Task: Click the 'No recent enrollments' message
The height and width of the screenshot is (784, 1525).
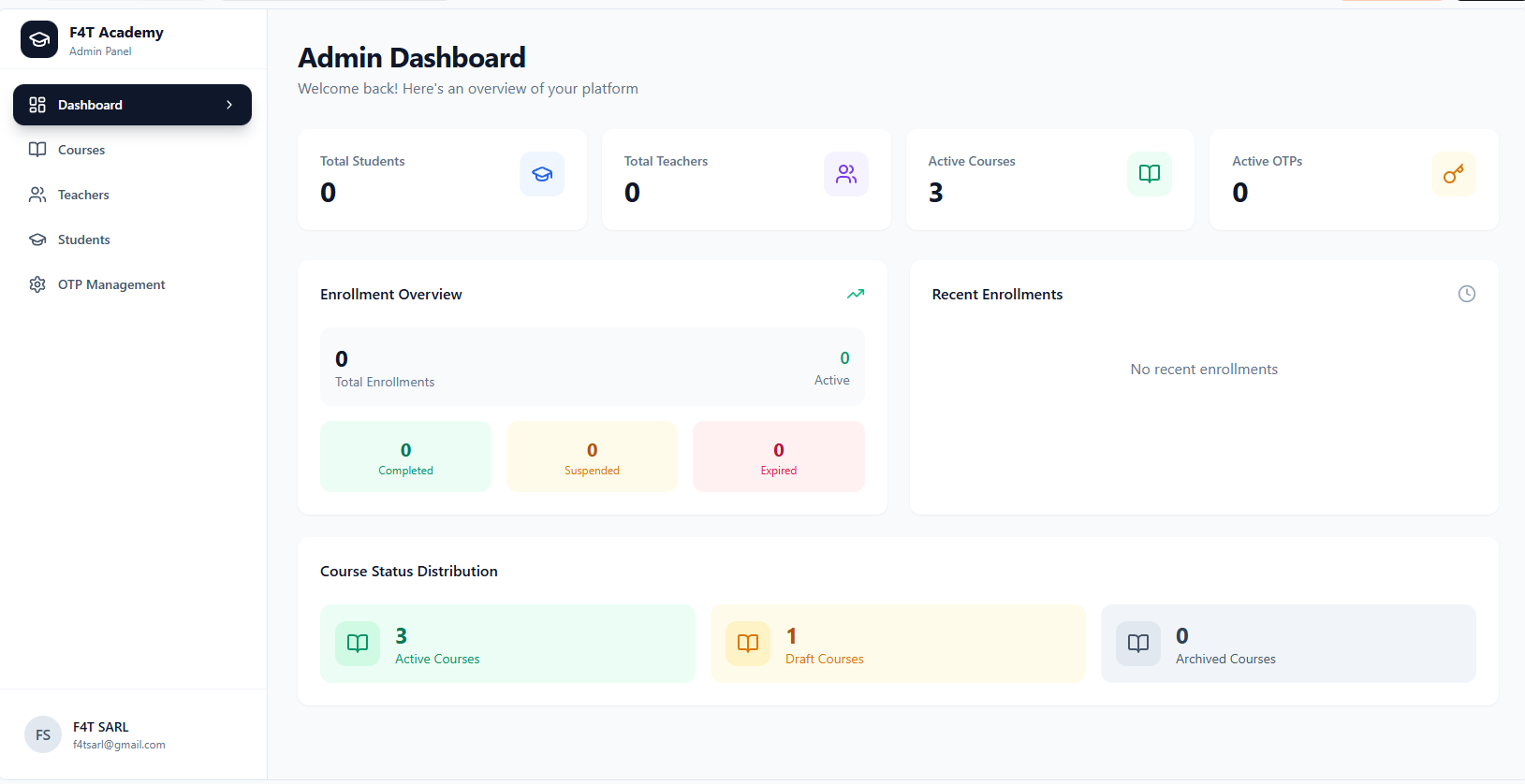Action: click(1204, 370)
